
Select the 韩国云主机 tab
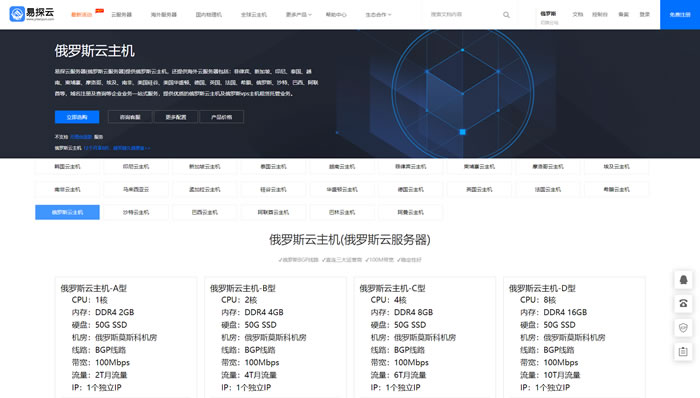coord(67,166)
